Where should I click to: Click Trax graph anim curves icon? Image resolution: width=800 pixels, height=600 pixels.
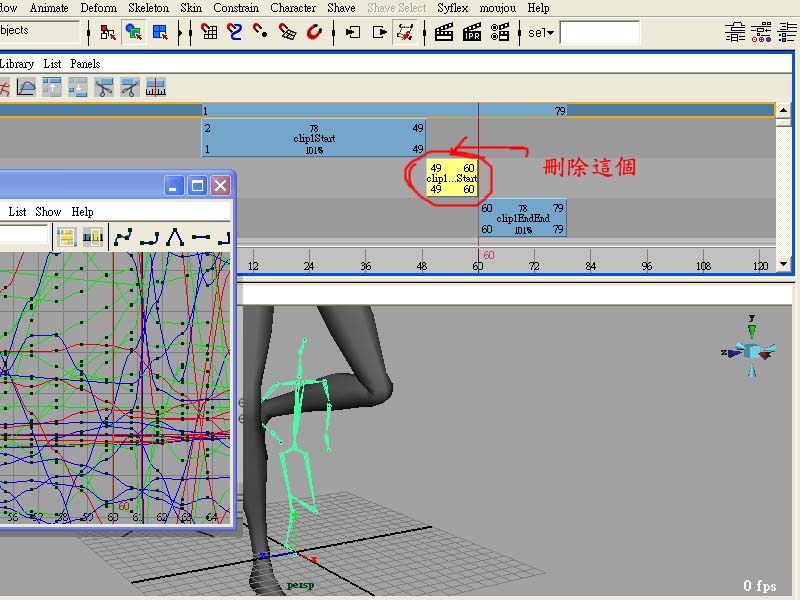[26, 87]
